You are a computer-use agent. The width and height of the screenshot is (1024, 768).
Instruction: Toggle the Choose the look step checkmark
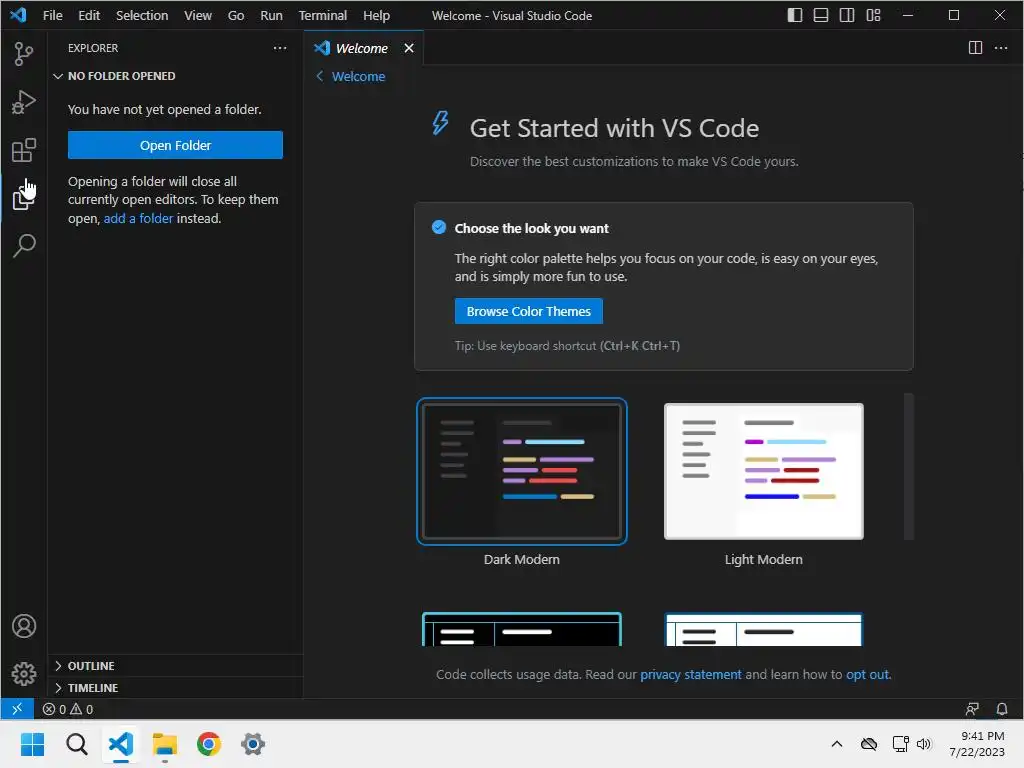click(x=439, y=227)
